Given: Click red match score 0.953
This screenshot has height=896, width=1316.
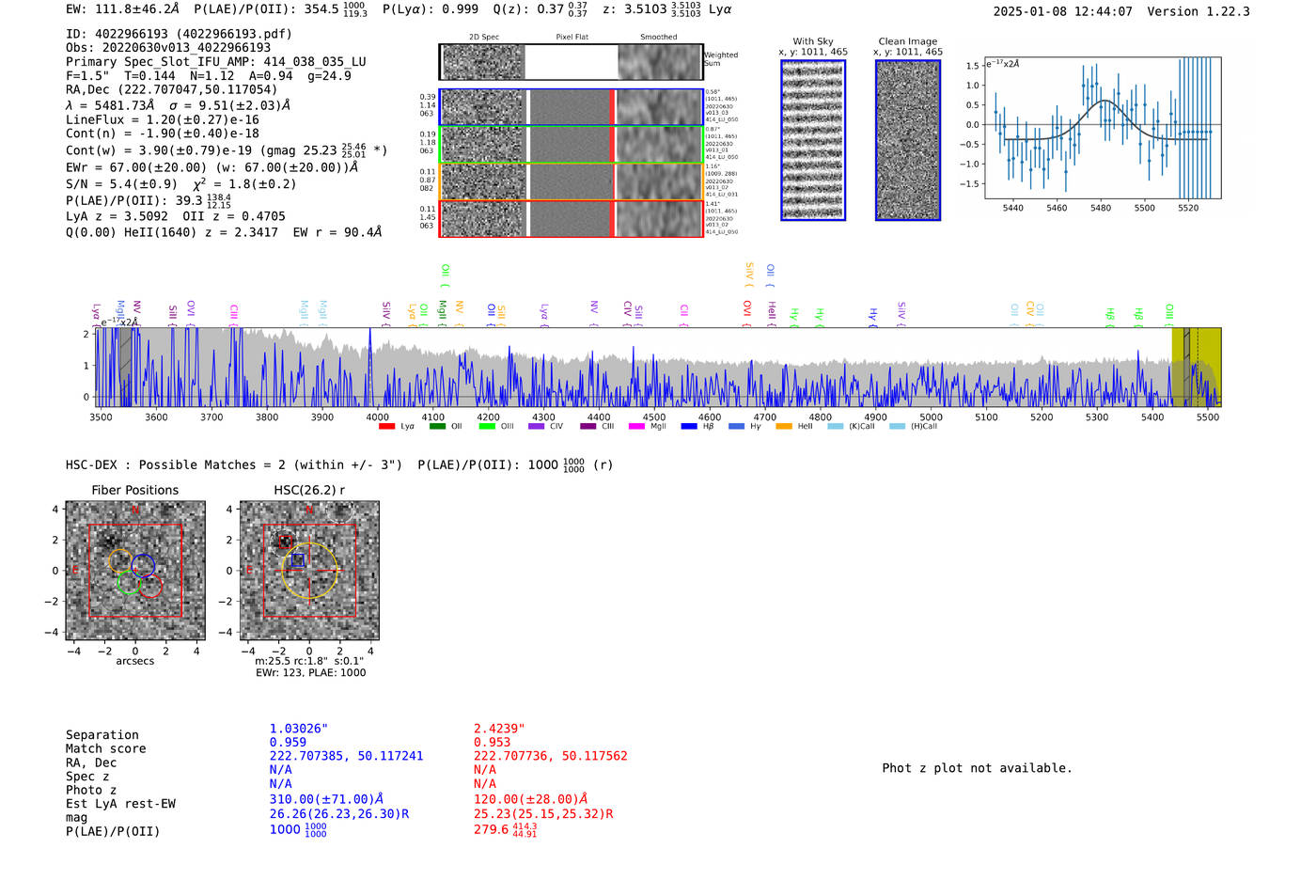Looking at the screenshot, I should [x=492, y=742].
